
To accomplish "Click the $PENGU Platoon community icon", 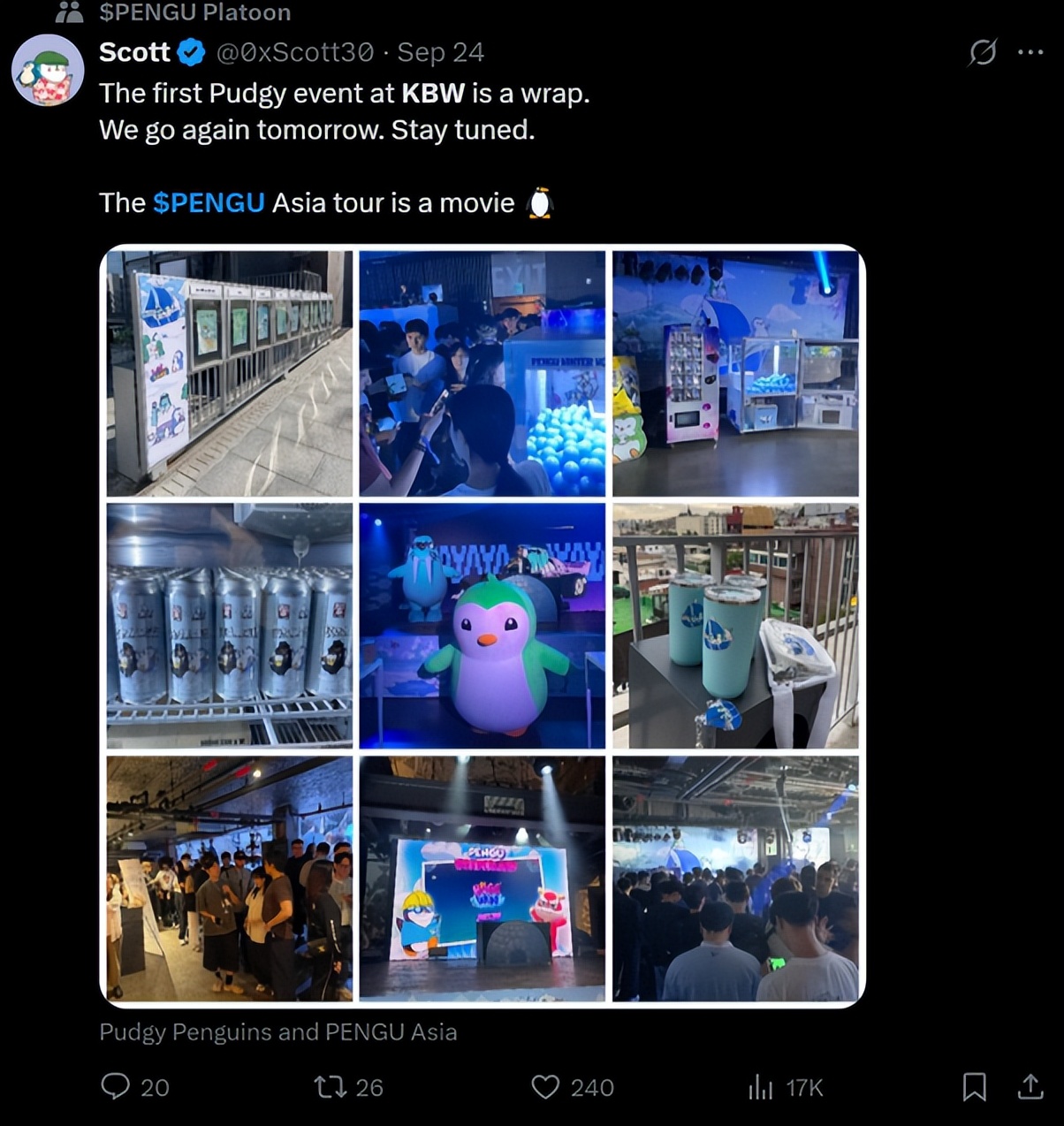I will (x=69, y=11).
